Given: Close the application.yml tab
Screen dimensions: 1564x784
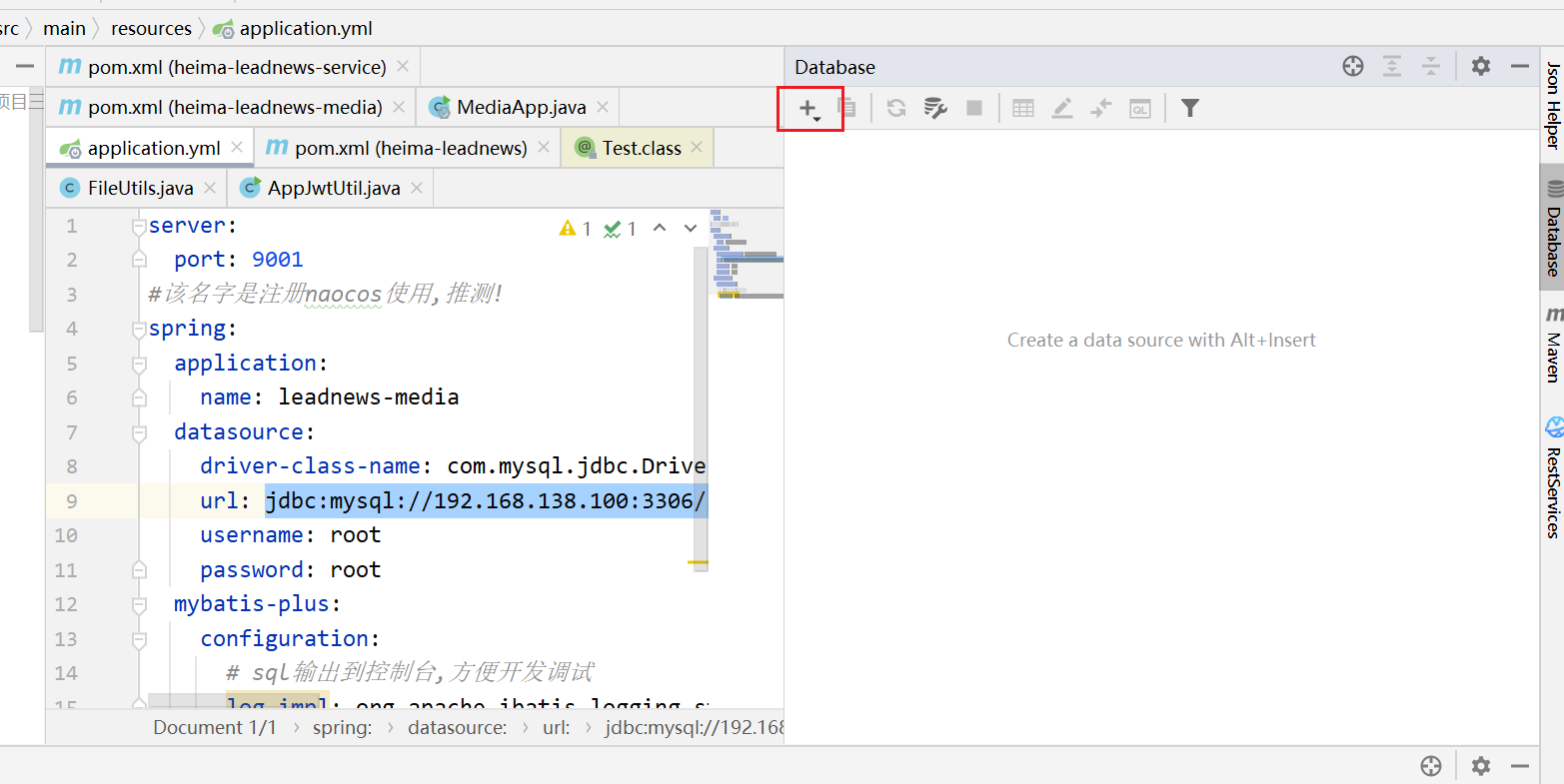Looking at the screenshot, I should coord(237,147).
